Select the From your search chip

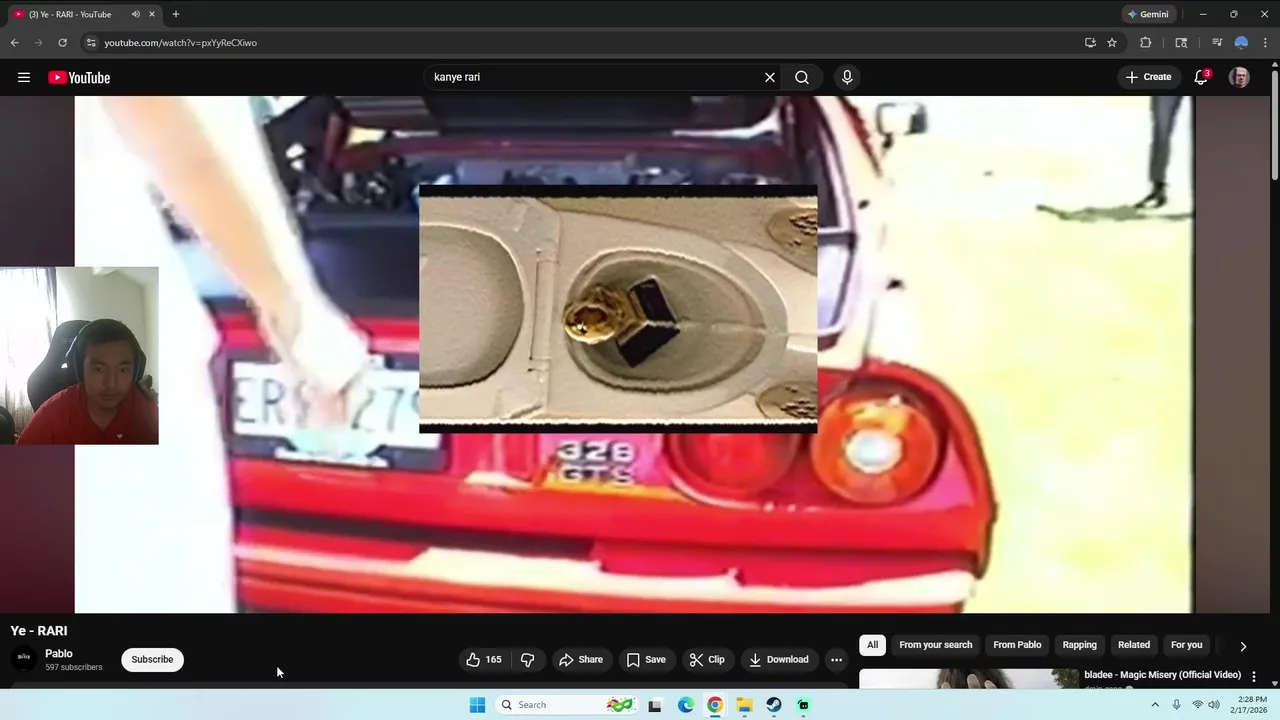pyautogui.click(x=935, y=645)
